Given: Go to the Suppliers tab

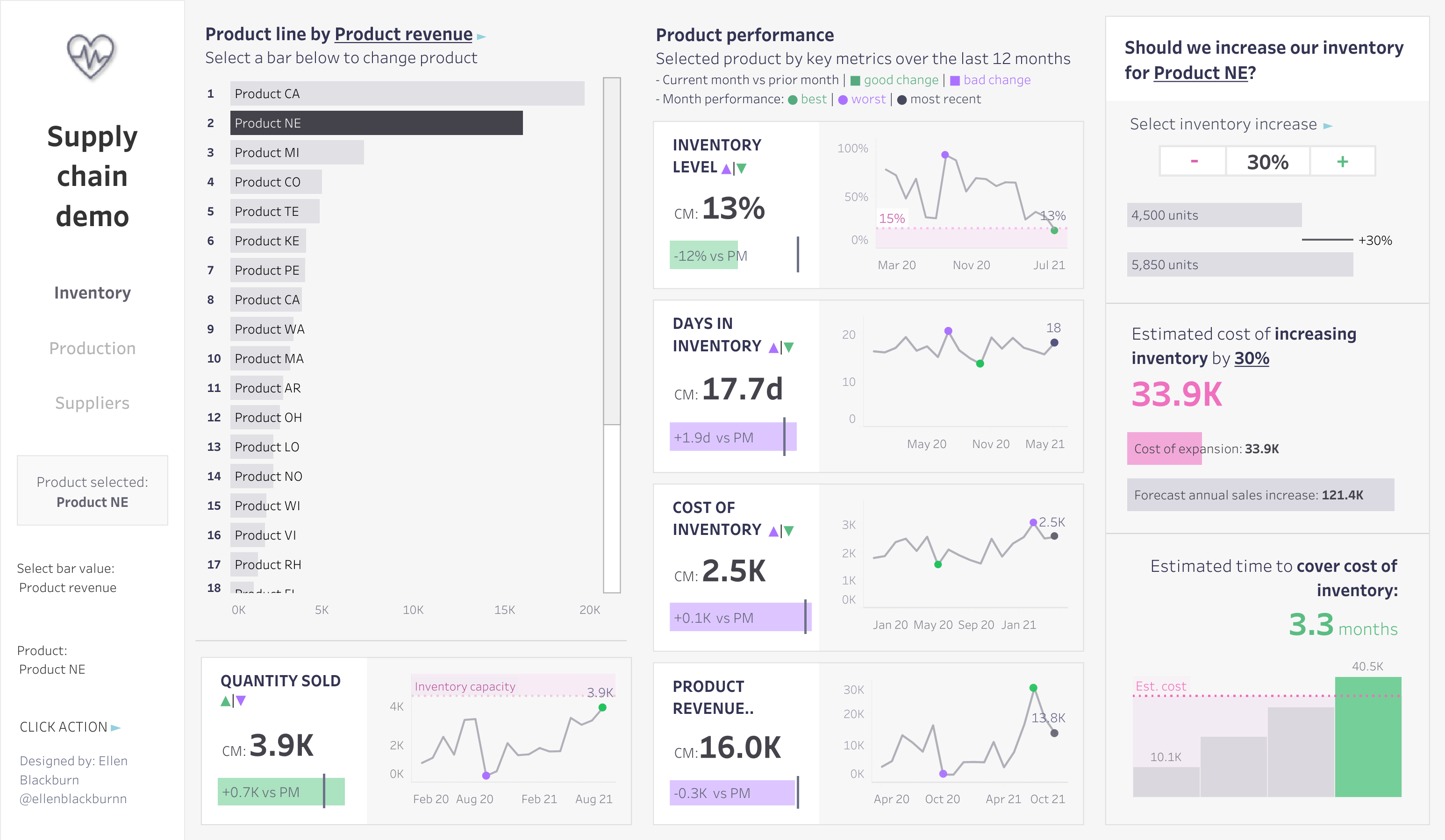Looking at the screenshot, I should pyautogui.click(x=93, y=403).
